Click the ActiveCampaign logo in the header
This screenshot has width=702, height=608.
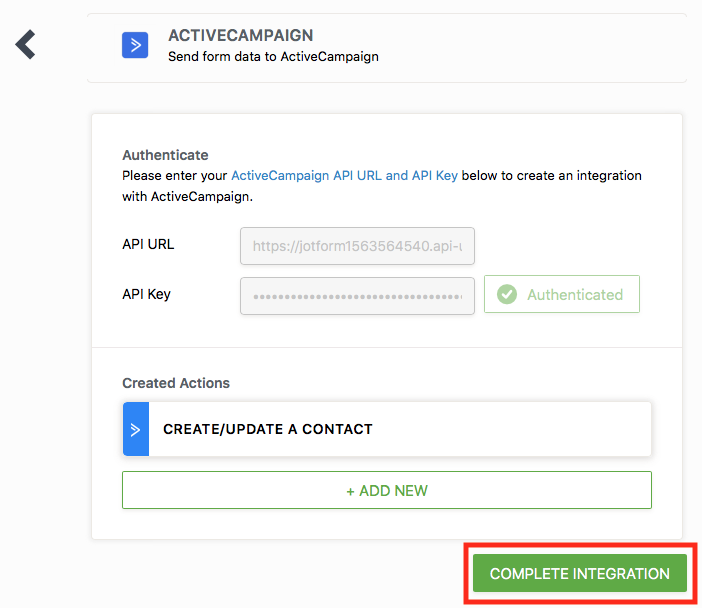point(135,45)
